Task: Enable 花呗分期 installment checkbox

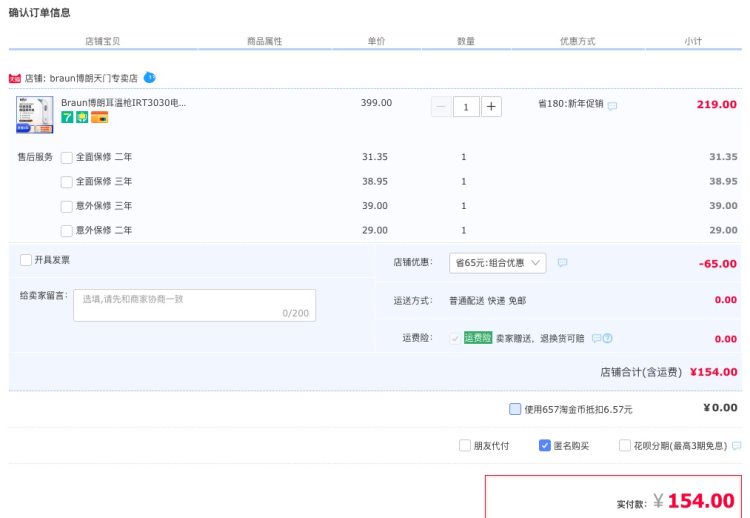Action: [x=625, y=445]
